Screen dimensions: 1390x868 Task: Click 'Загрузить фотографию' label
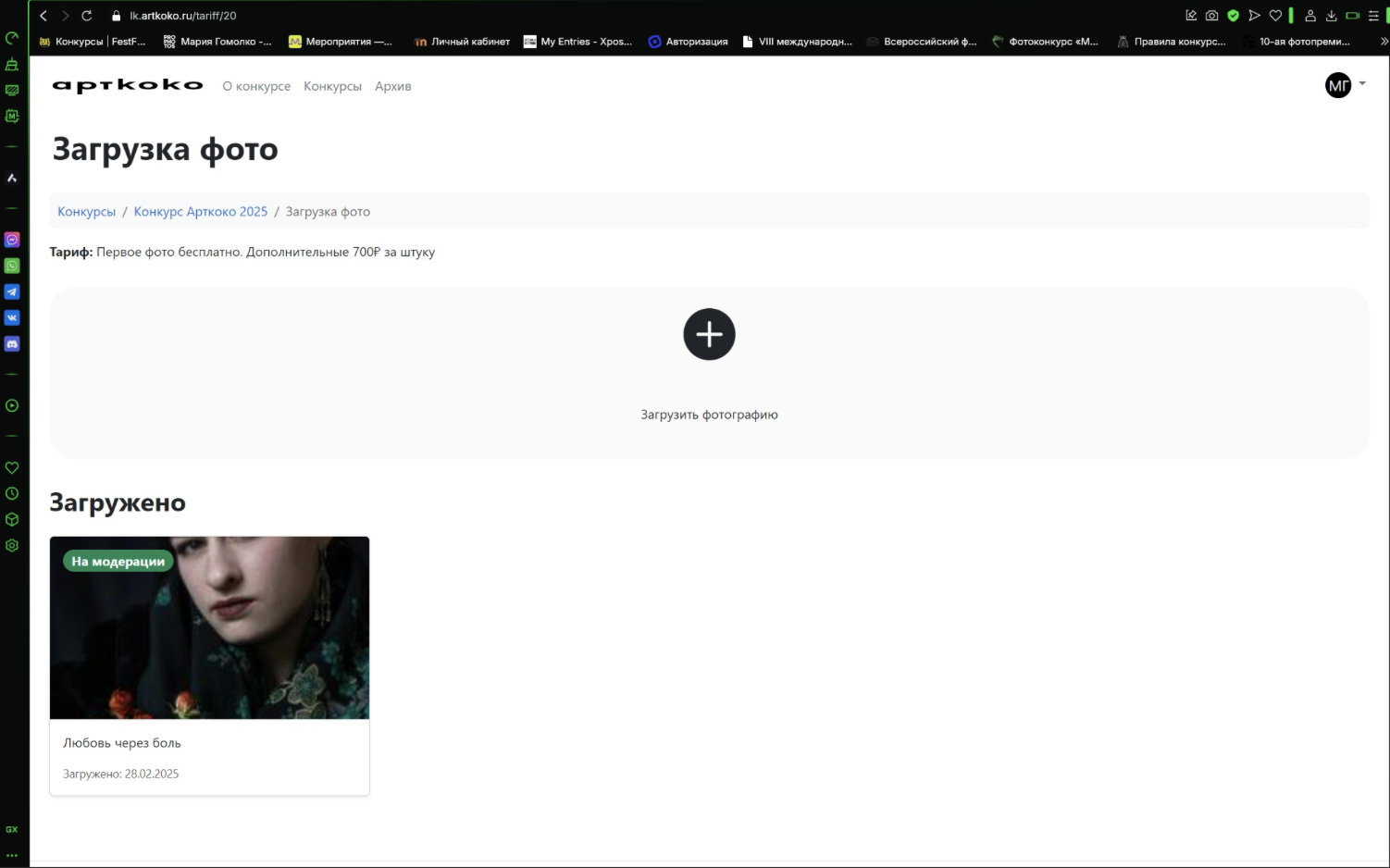[710, 415]
